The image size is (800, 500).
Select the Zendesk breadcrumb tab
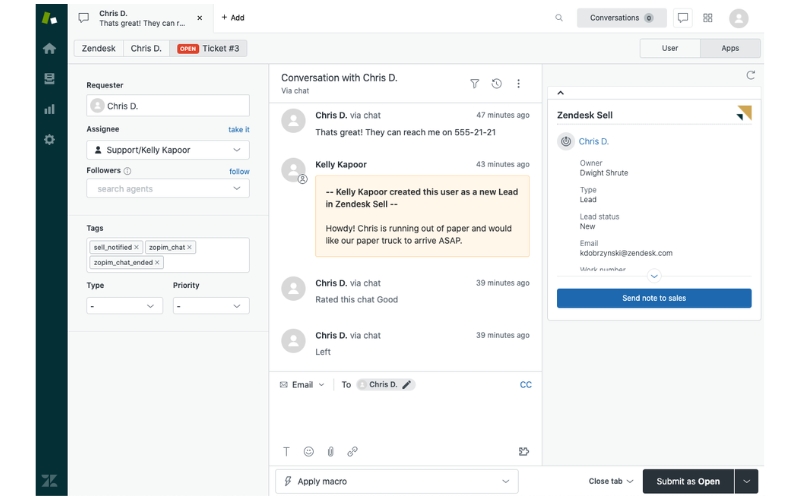tap(99, 48)
